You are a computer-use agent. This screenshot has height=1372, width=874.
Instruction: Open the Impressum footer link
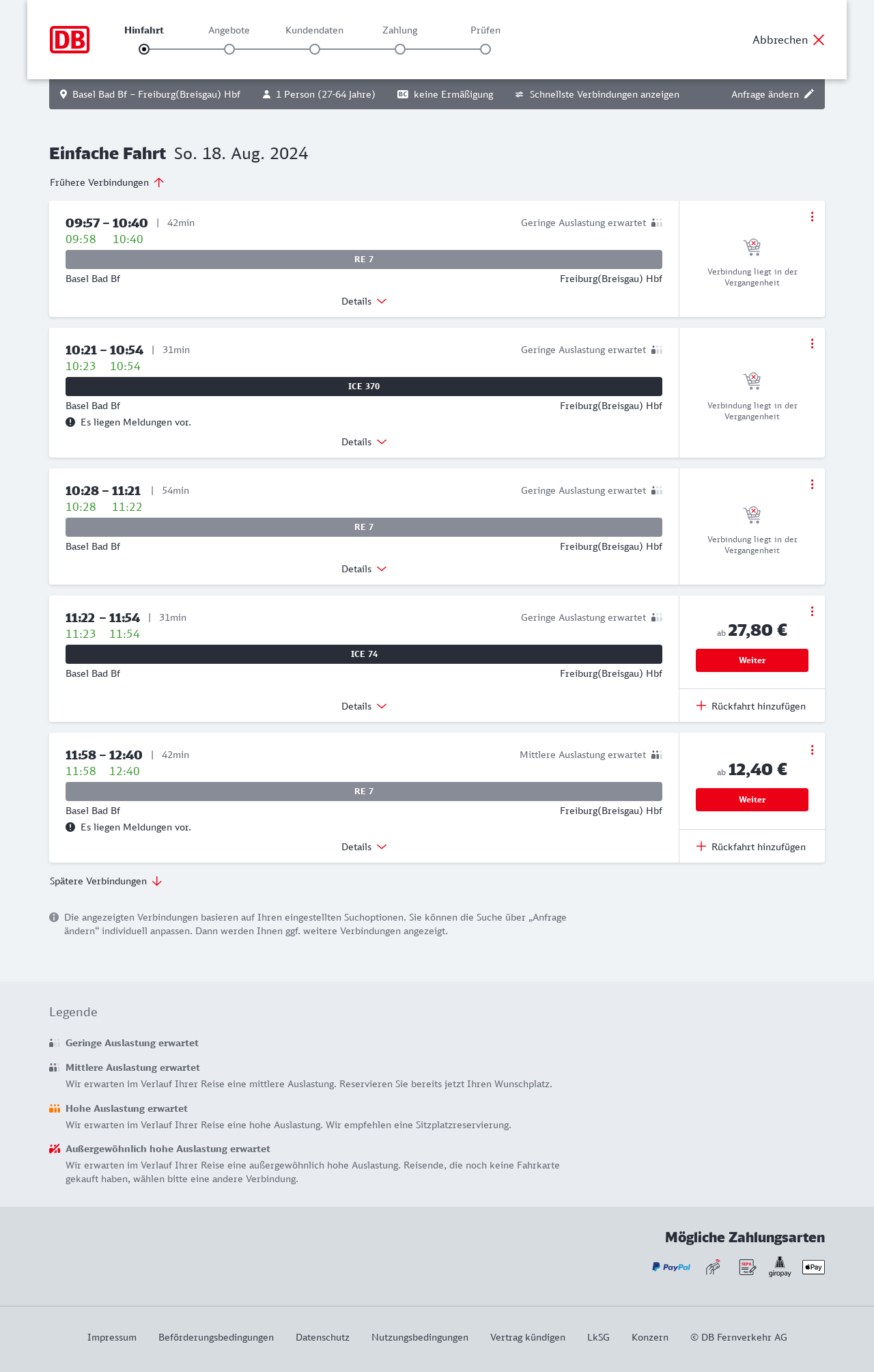point(112,1337)
